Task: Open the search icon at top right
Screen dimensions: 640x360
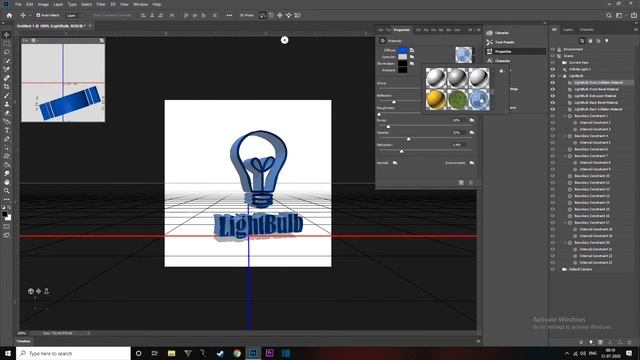Action: pos(609,15)
